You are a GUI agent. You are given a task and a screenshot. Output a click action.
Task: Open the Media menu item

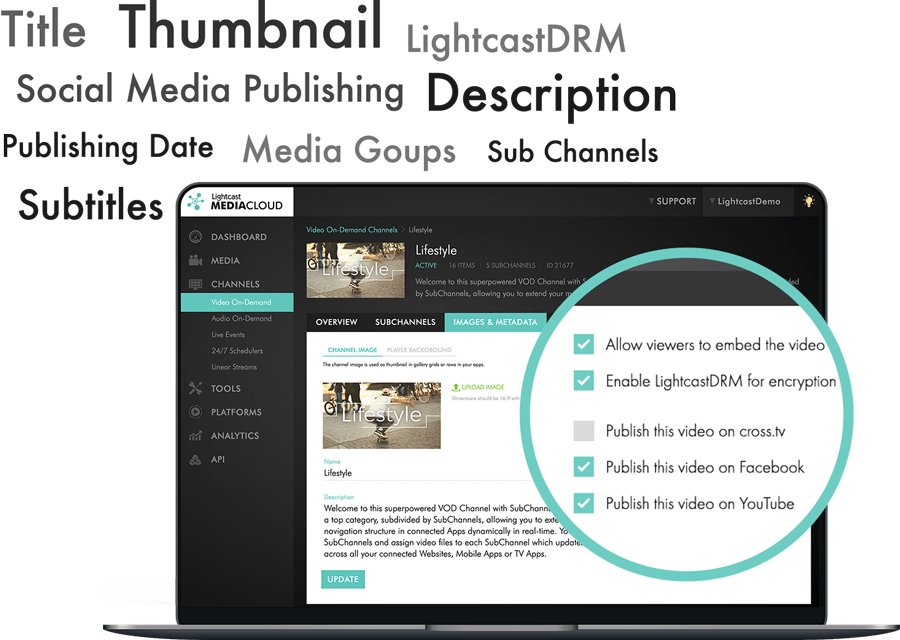pos(225,261)
